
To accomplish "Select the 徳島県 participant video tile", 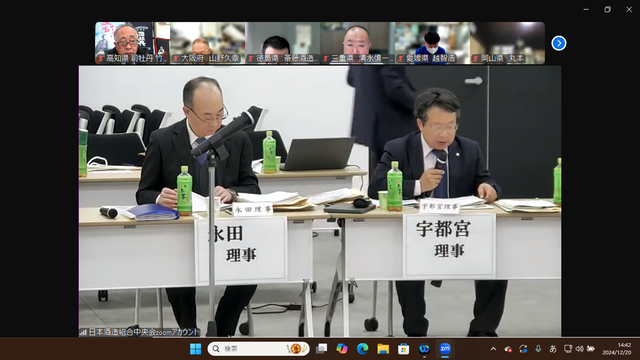I will click(x=282, y=43).
